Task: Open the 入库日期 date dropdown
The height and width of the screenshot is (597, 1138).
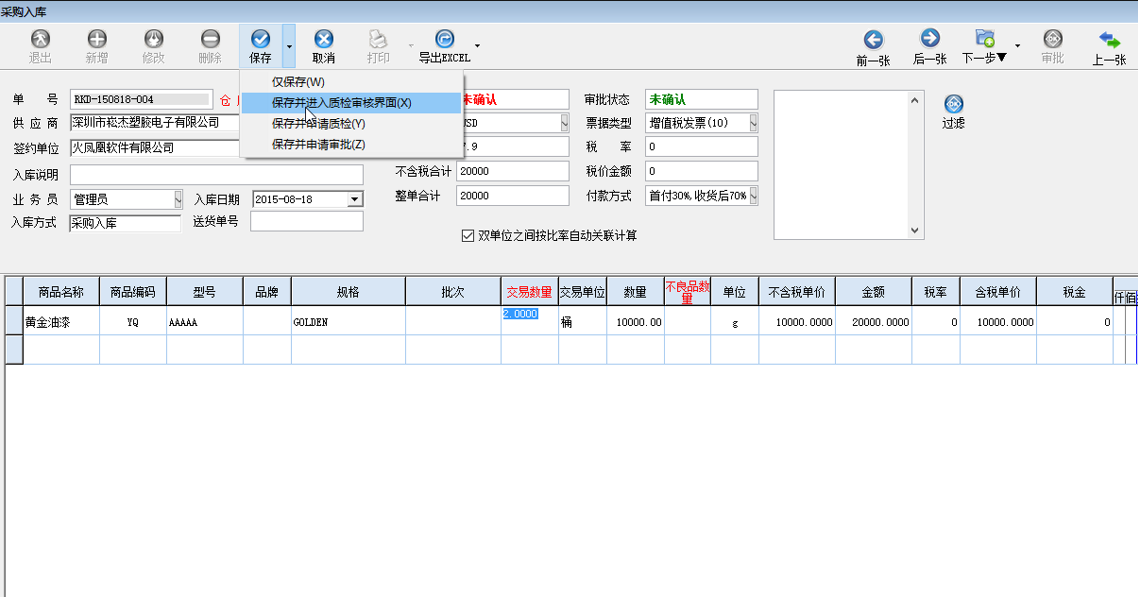Action: pos(354,199)
